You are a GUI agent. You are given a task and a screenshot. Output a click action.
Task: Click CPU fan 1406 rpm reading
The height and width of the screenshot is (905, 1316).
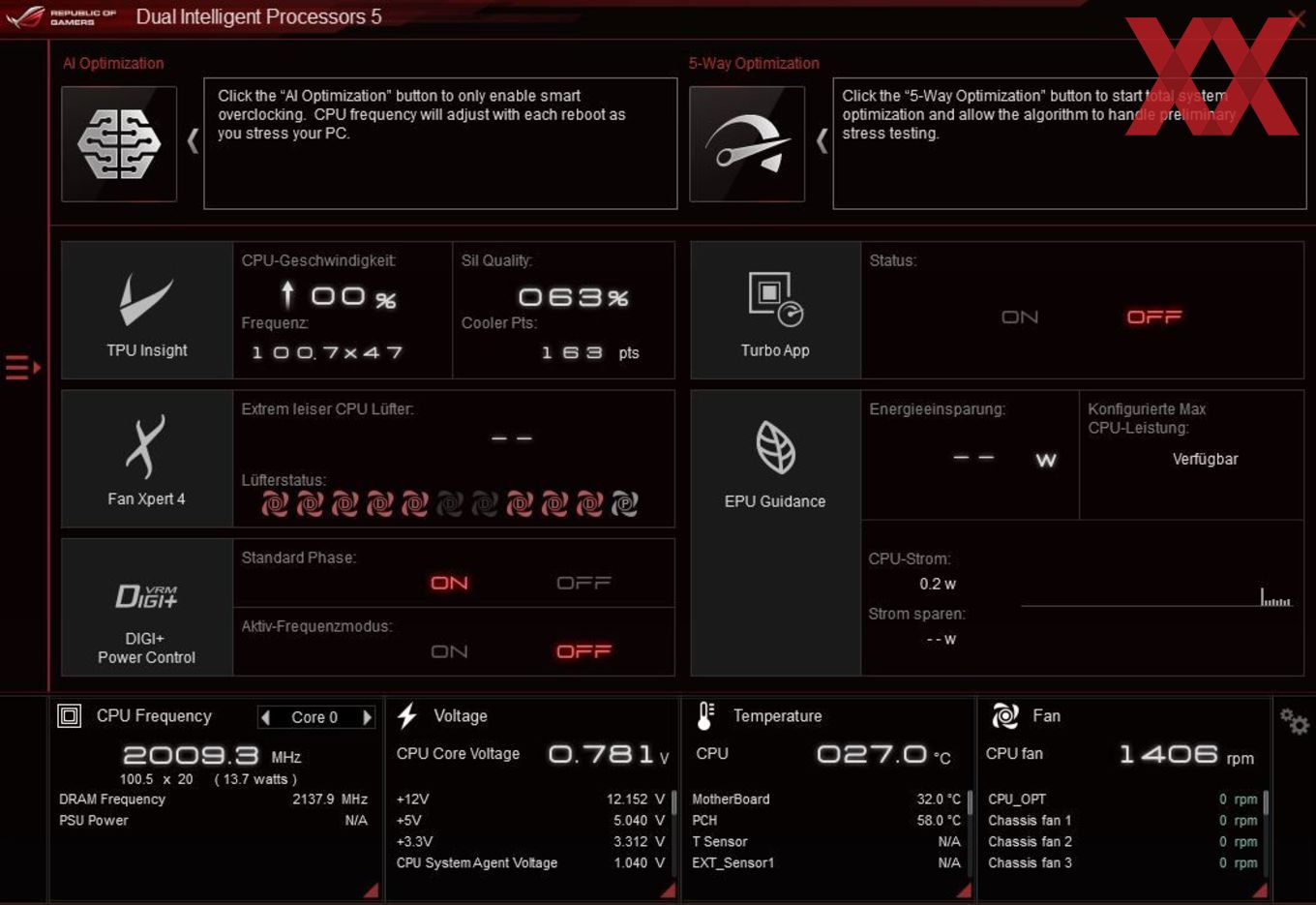pyautogui.click(x=1186, y=754)
